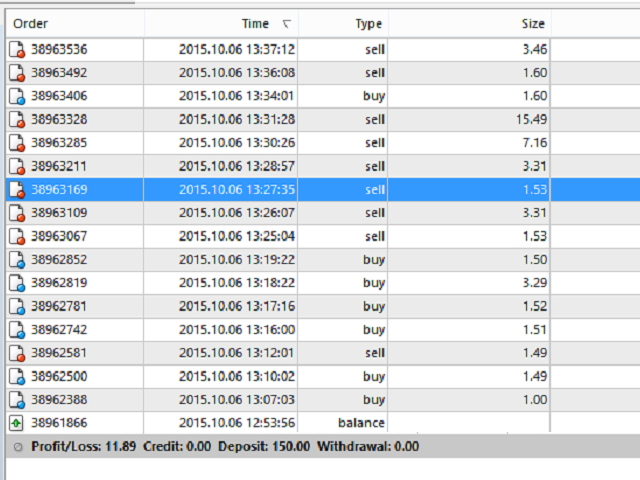640x480 pixels.
Task: Click the Withdrawal: 0.00 summary text
Action: point(368,447)
